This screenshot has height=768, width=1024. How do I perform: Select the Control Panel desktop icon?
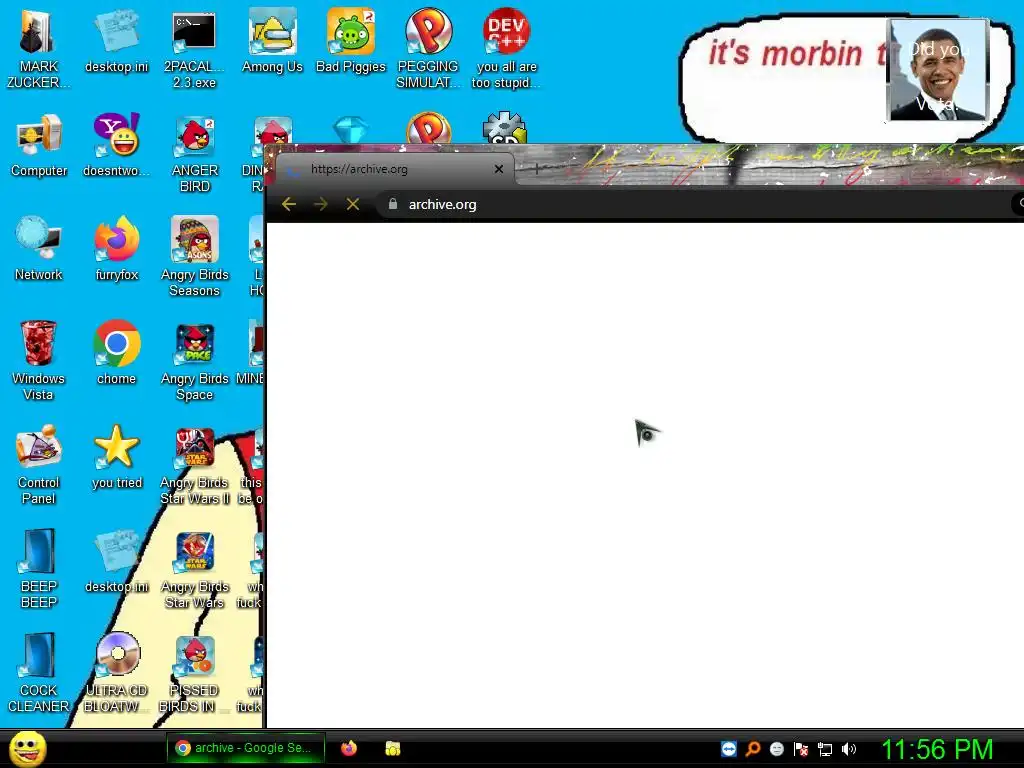tap(39, 465)
